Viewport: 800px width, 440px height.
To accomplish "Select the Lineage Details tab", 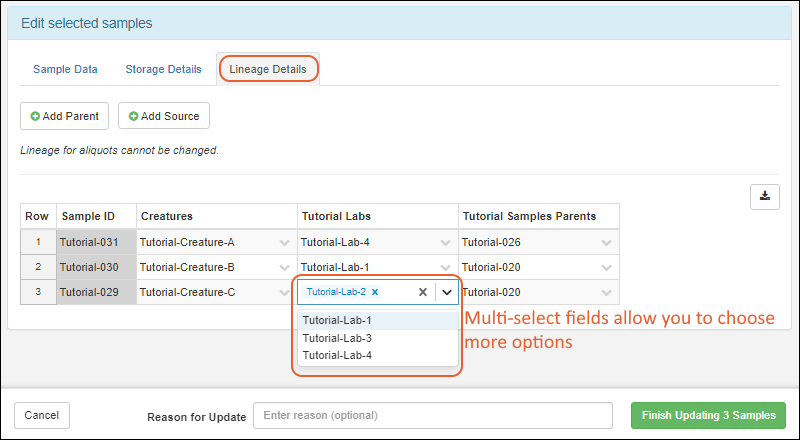I will click(x=268, y=69).
